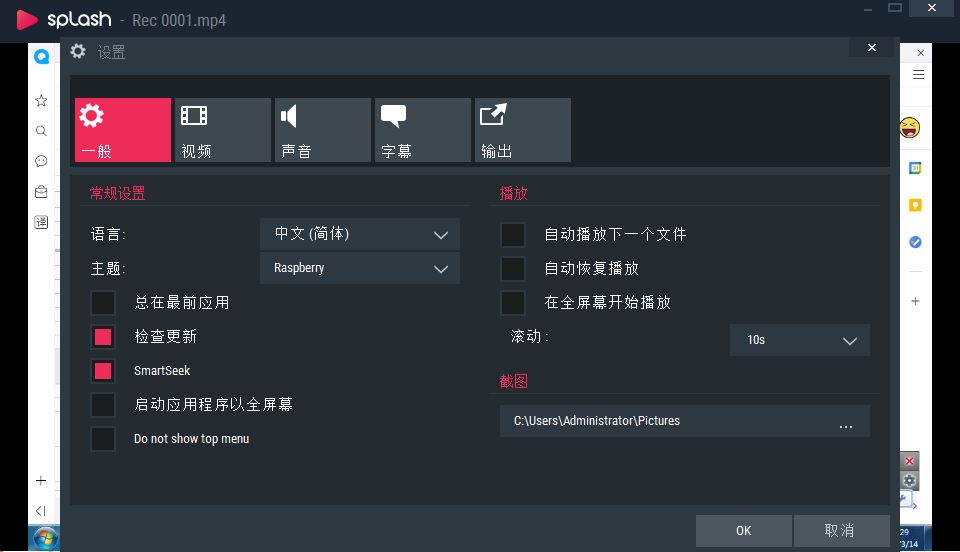Click the 取消 cancel button
Viewport: 960px width, 552px height.
(x=840, y=530)
